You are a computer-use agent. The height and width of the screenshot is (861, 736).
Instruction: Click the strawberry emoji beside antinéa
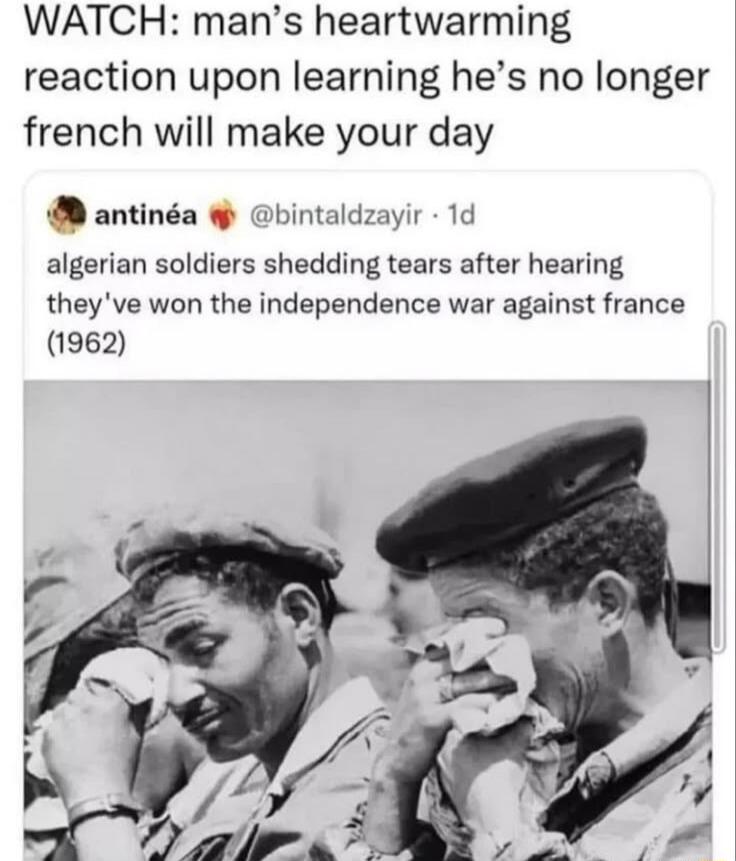coord(222,216)
